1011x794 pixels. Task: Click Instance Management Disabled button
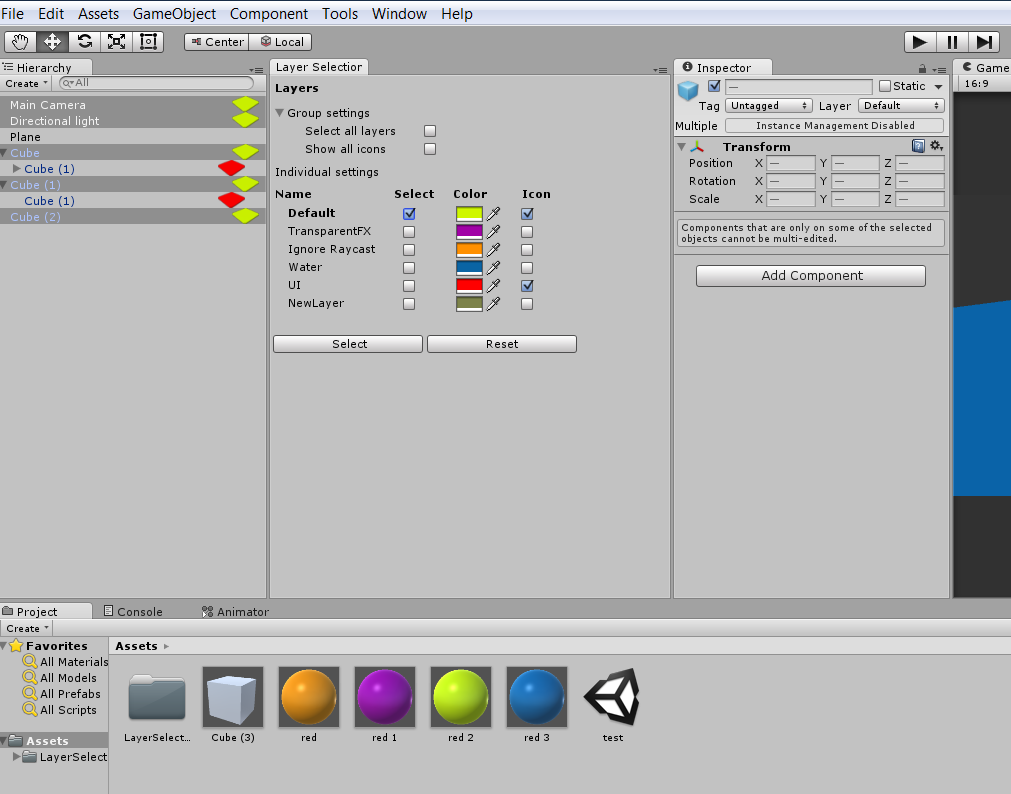coord(835,126)
